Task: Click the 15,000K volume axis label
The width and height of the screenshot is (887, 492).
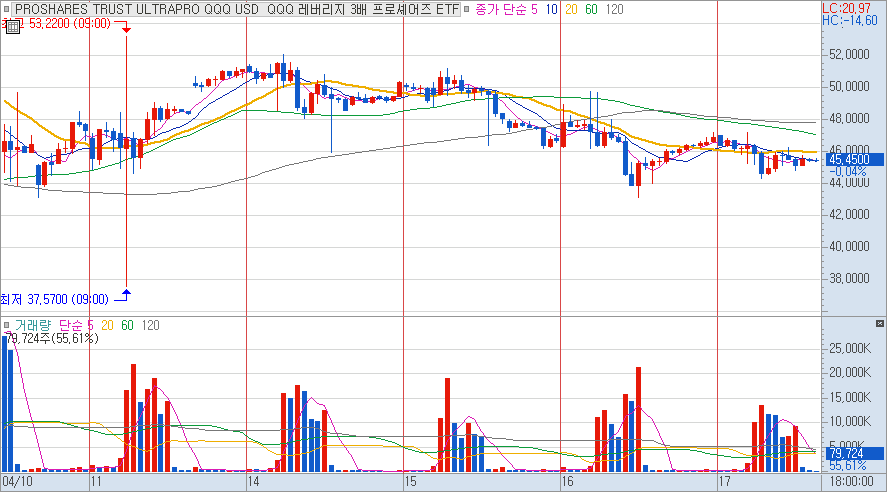Action: (850, 398)
